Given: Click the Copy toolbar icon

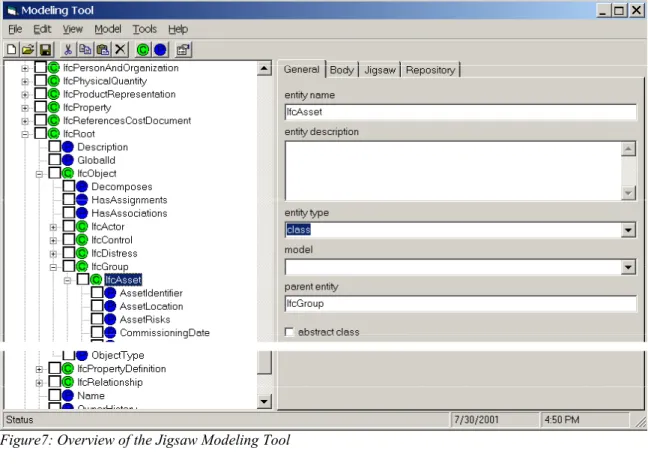Looking at the screenshot, I should click(x=85, y=50).
